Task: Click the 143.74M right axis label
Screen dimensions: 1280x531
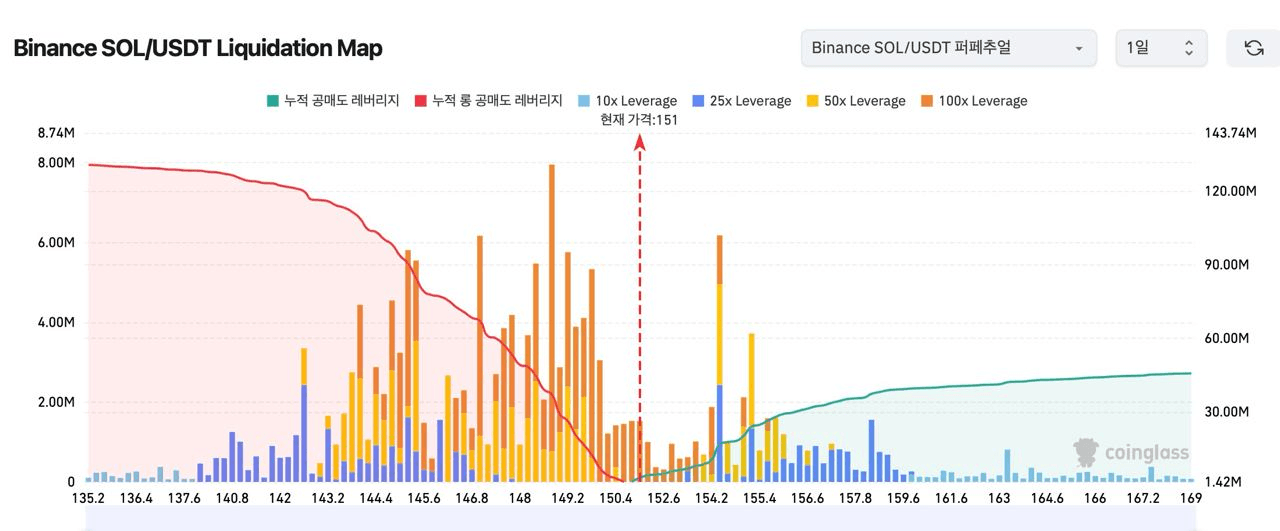Action: 1231,133
